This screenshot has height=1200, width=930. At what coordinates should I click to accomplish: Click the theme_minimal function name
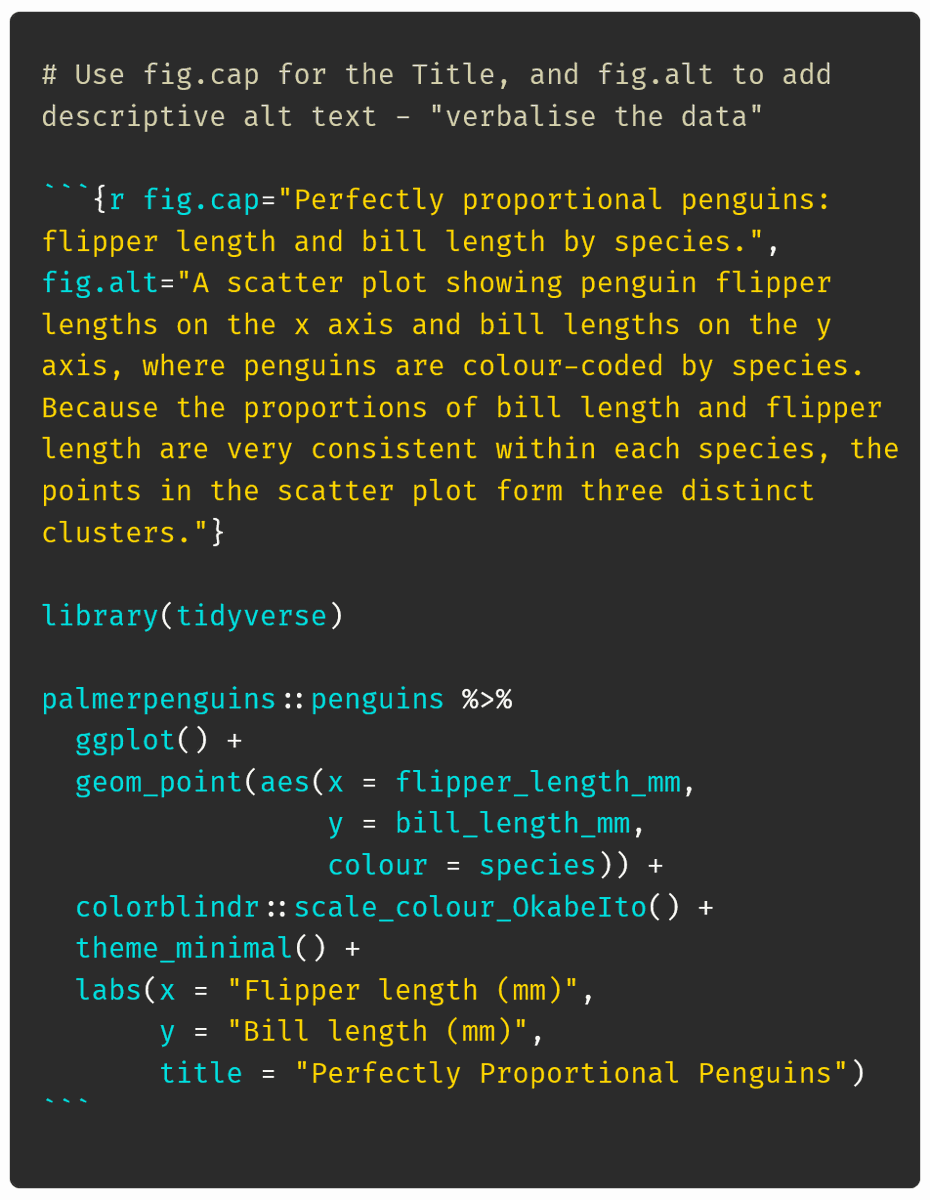[184, 948]
